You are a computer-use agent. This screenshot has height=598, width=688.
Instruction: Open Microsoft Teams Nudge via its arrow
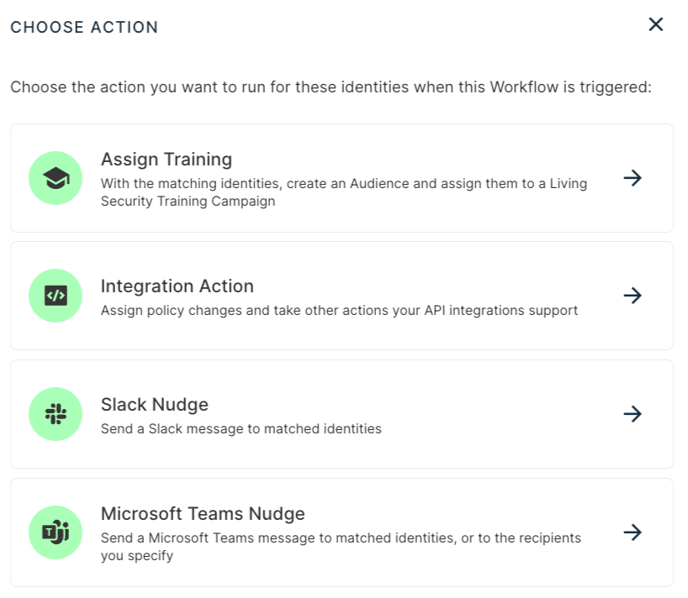(633, 532)
